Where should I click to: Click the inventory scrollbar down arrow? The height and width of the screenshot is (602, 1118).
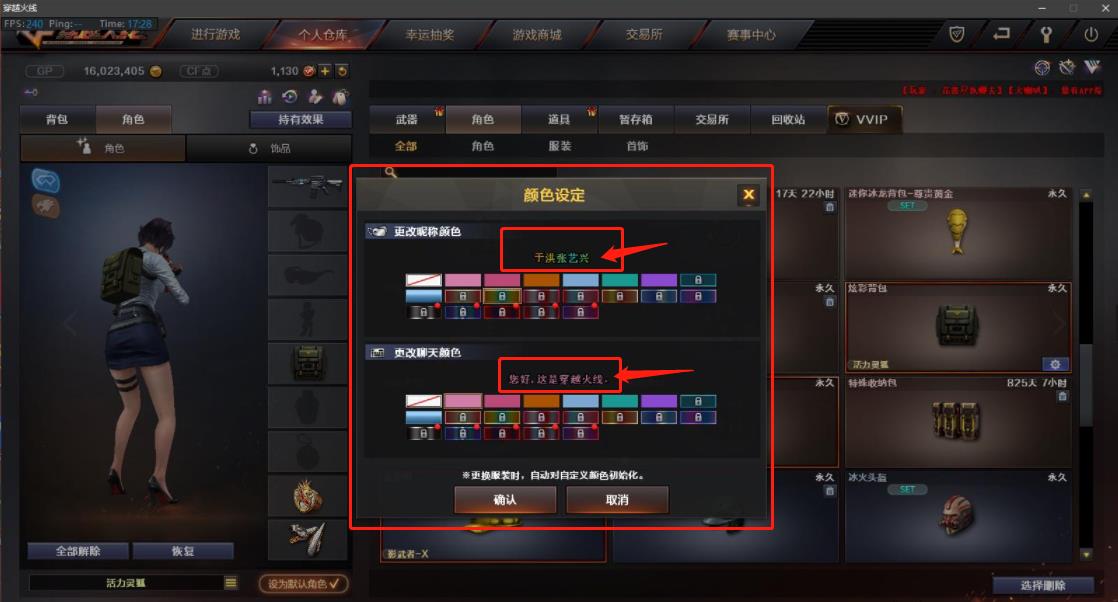pos(1086,554)
